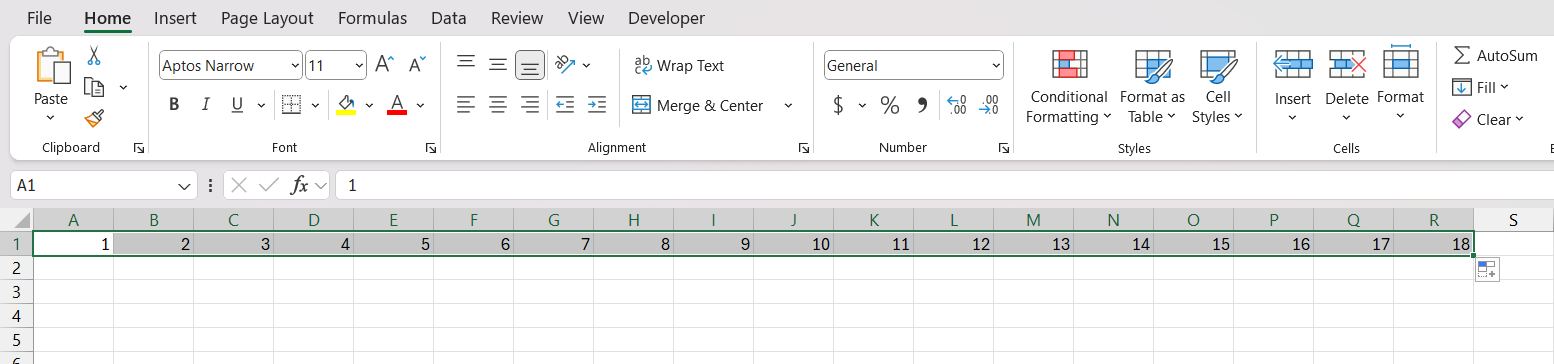Set Middle Align for cell content
Screen dimensions: 1554x364
point(498,64)
